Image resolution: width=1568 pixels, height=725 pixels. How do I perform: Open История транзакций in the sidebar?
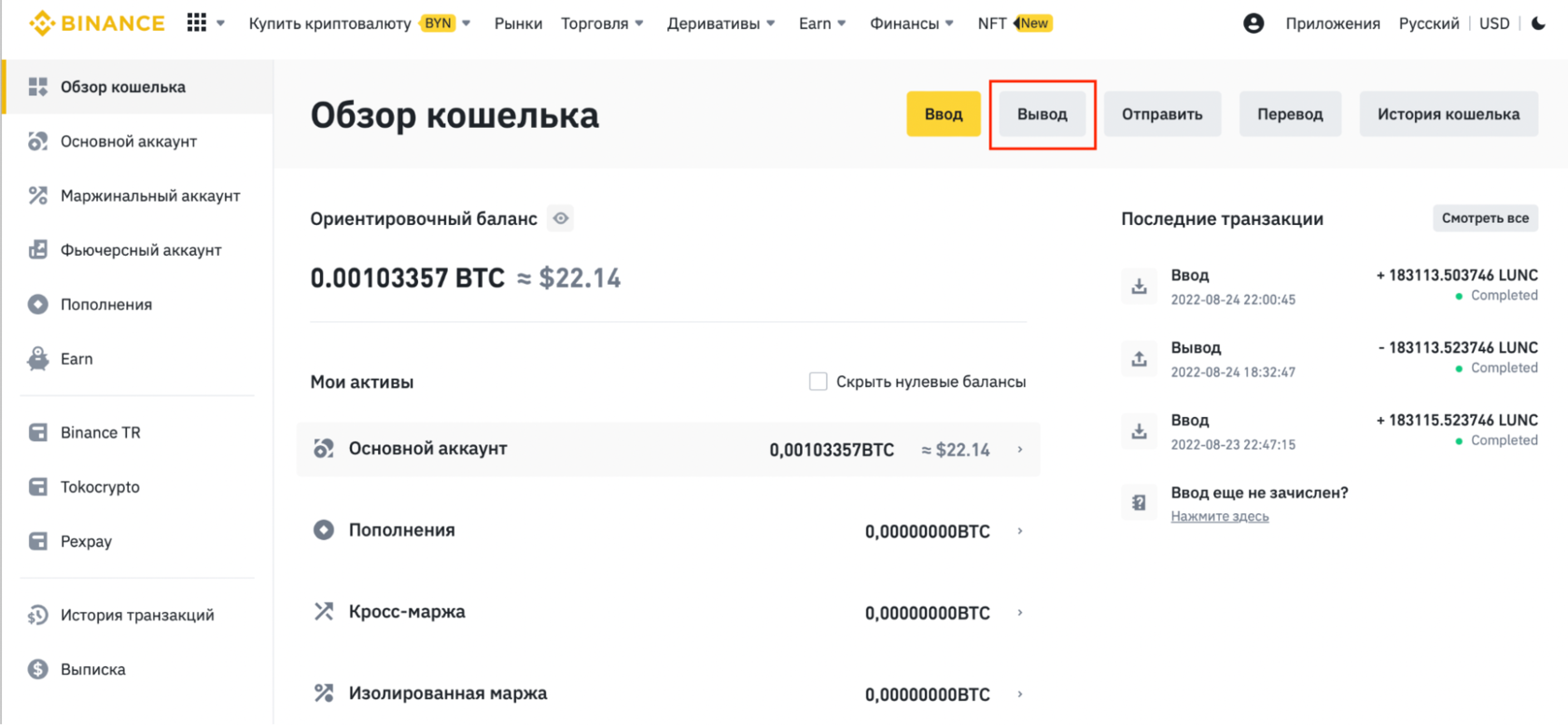click(x=136, y=615)
